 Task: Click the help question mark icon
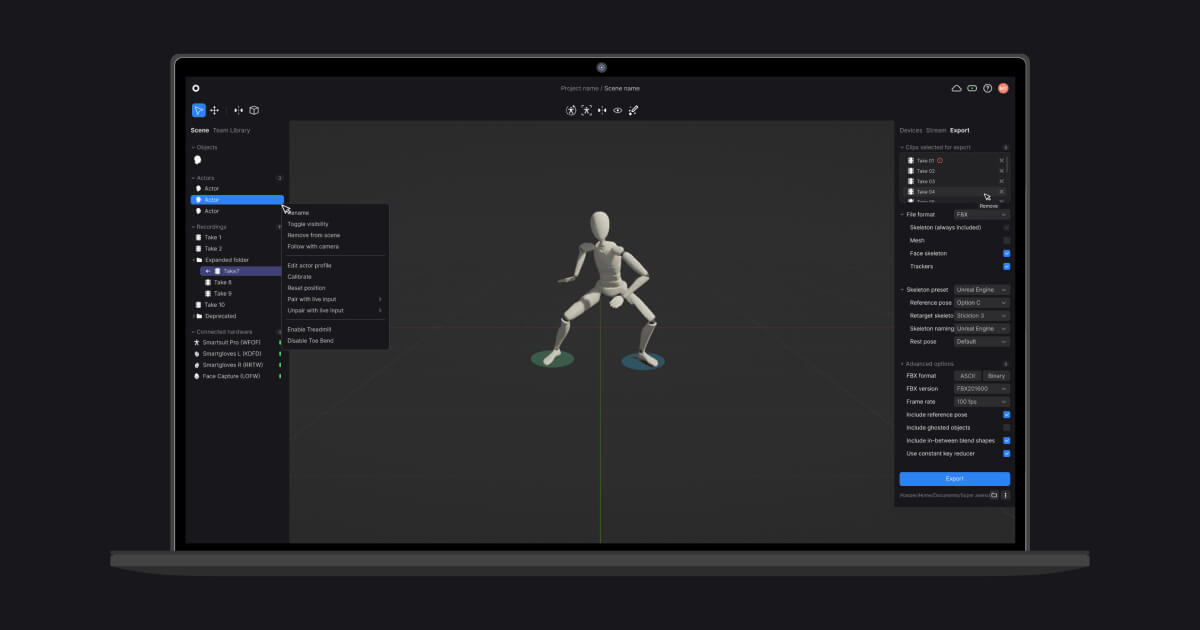point(988,88)
